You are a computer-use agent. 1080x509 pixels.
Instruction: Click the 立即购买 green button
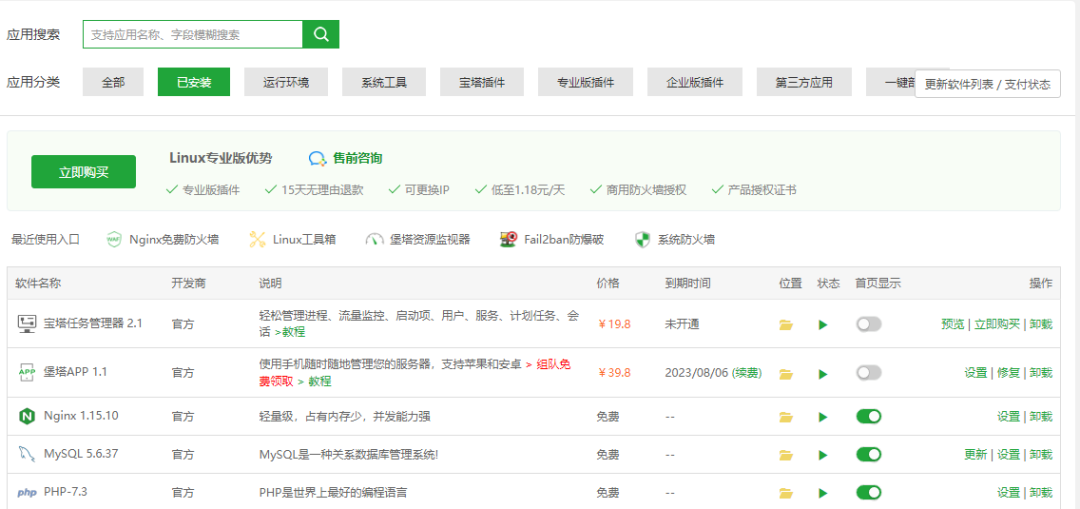pyautogui.click(x=83, y=172)
